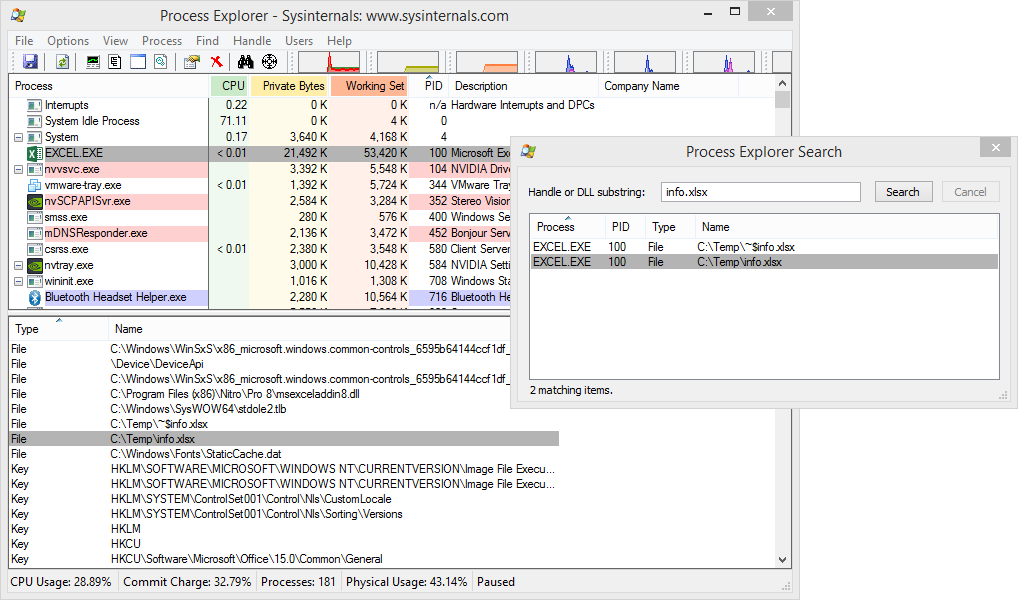This screenshot has width=1018, height=600.
Task: Click the Process Explorer Search dialog title icon
Action: pos(528,151)
